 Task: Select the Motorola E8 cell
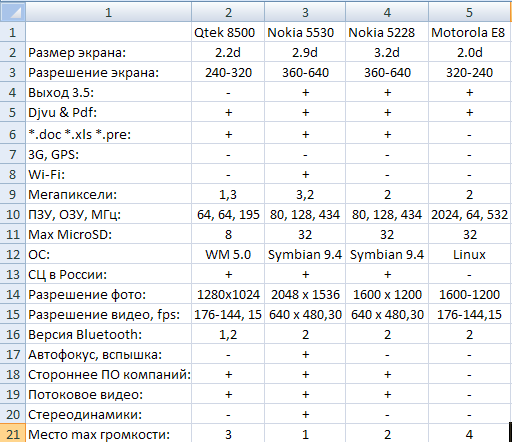click(470, 32)
